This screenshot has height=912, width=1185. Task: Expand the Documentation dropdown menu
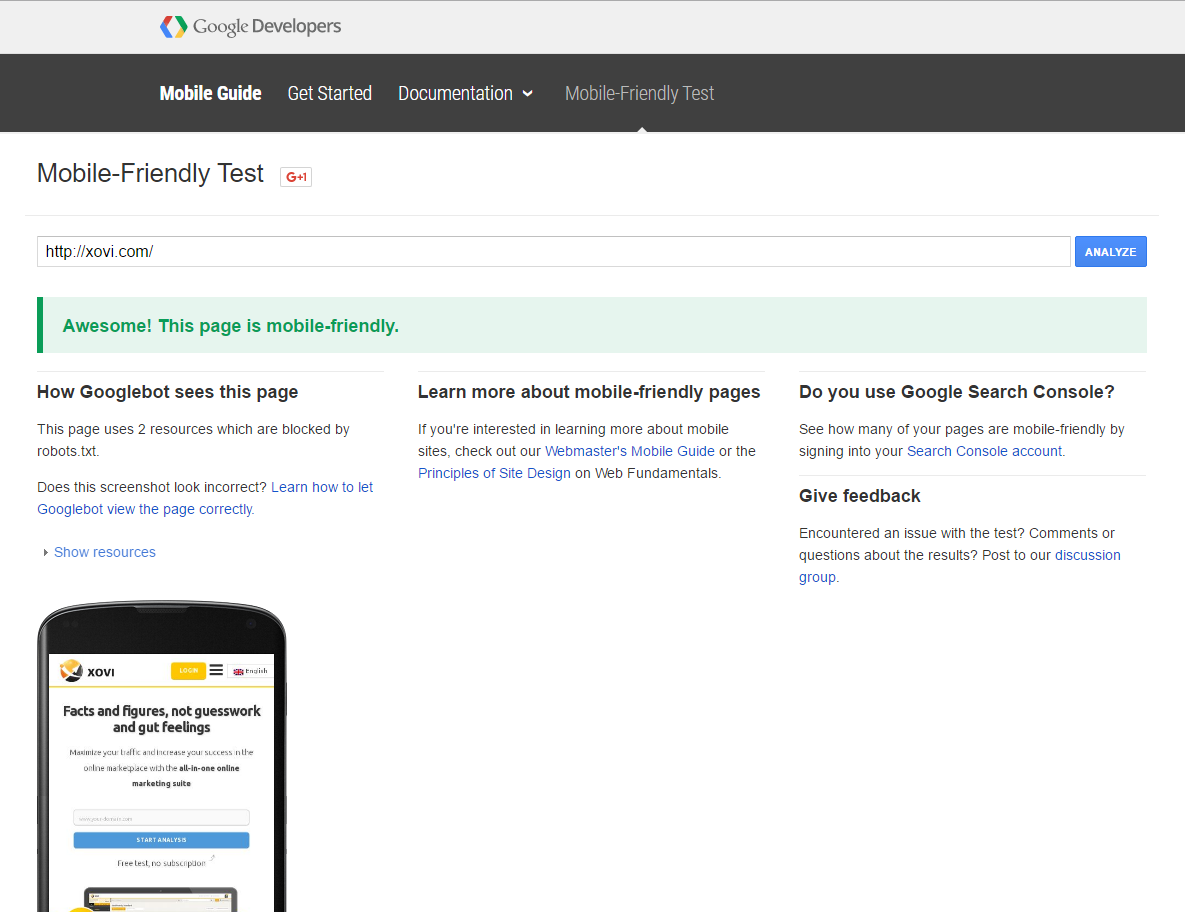point(465,93)
